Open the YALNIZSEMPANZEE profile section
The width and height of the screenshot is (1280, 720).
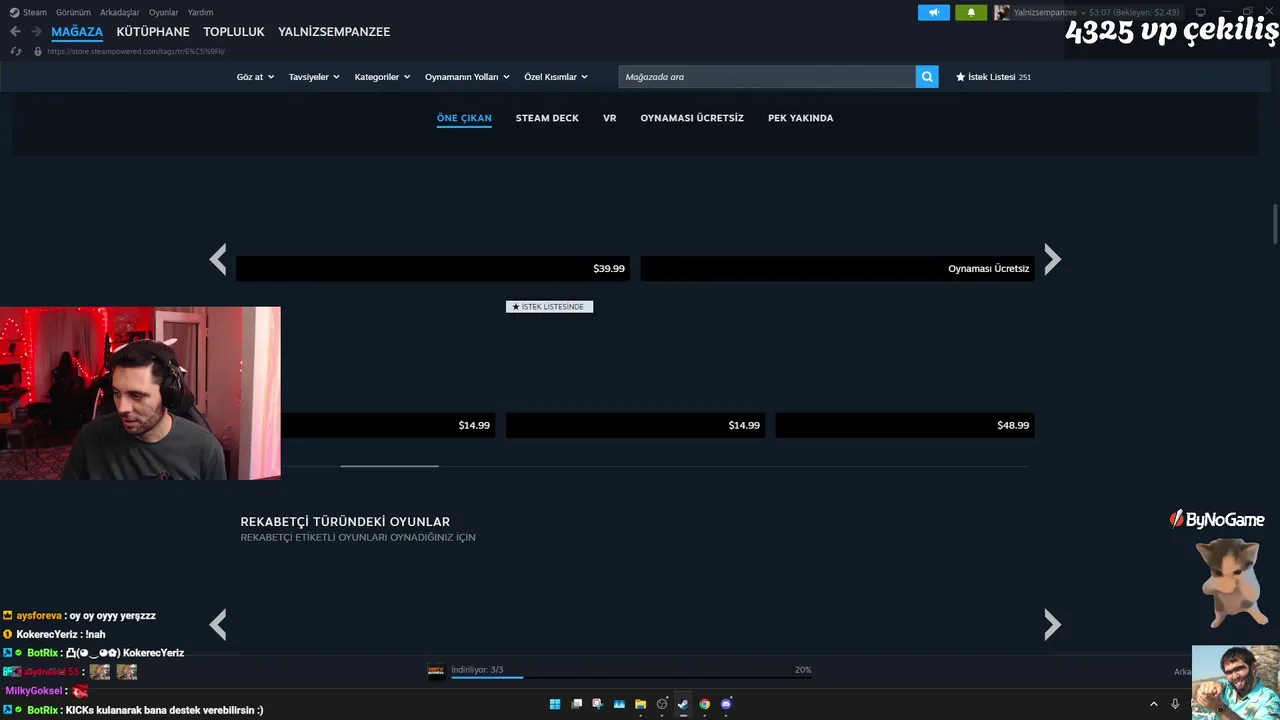coord(334,32)
